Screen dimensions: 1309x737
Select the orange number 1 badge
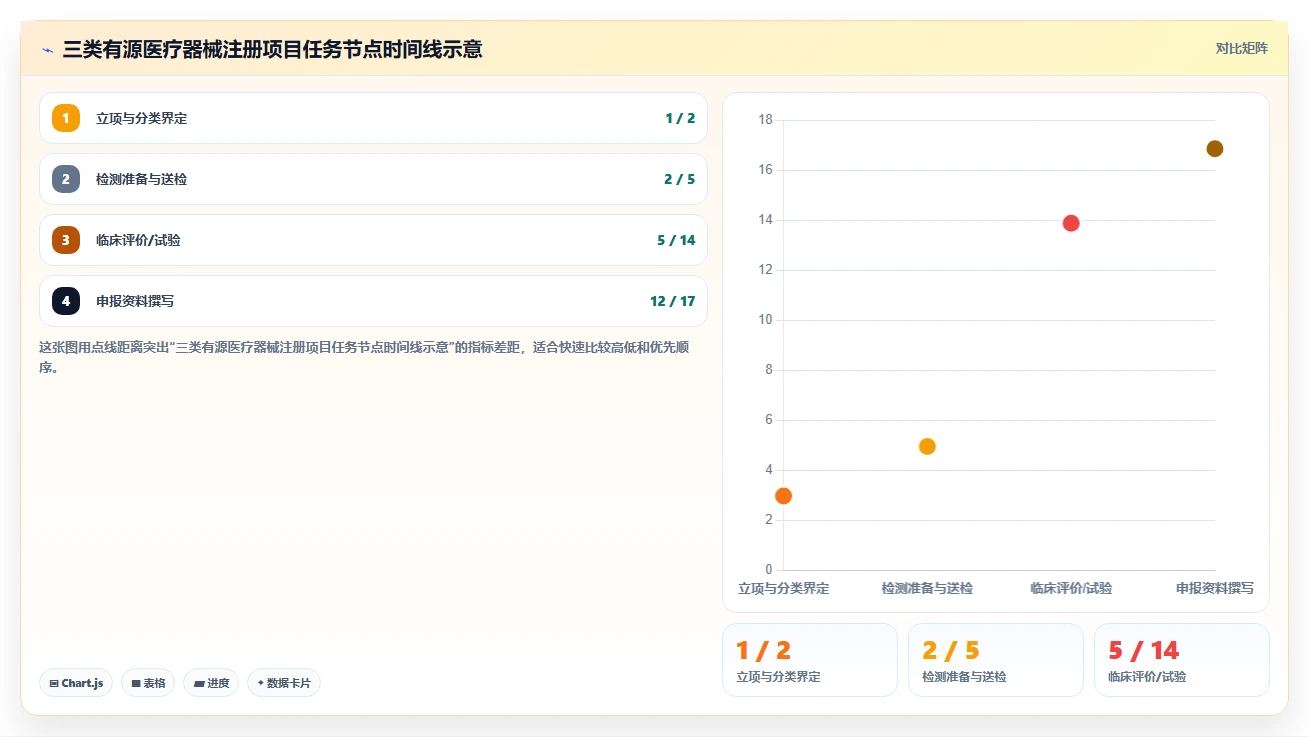tap(66, 118)
